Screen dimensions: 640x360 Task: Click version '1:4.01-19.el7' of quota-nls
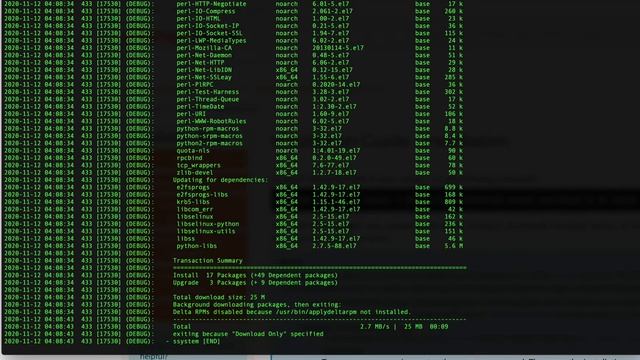point(336,151)
